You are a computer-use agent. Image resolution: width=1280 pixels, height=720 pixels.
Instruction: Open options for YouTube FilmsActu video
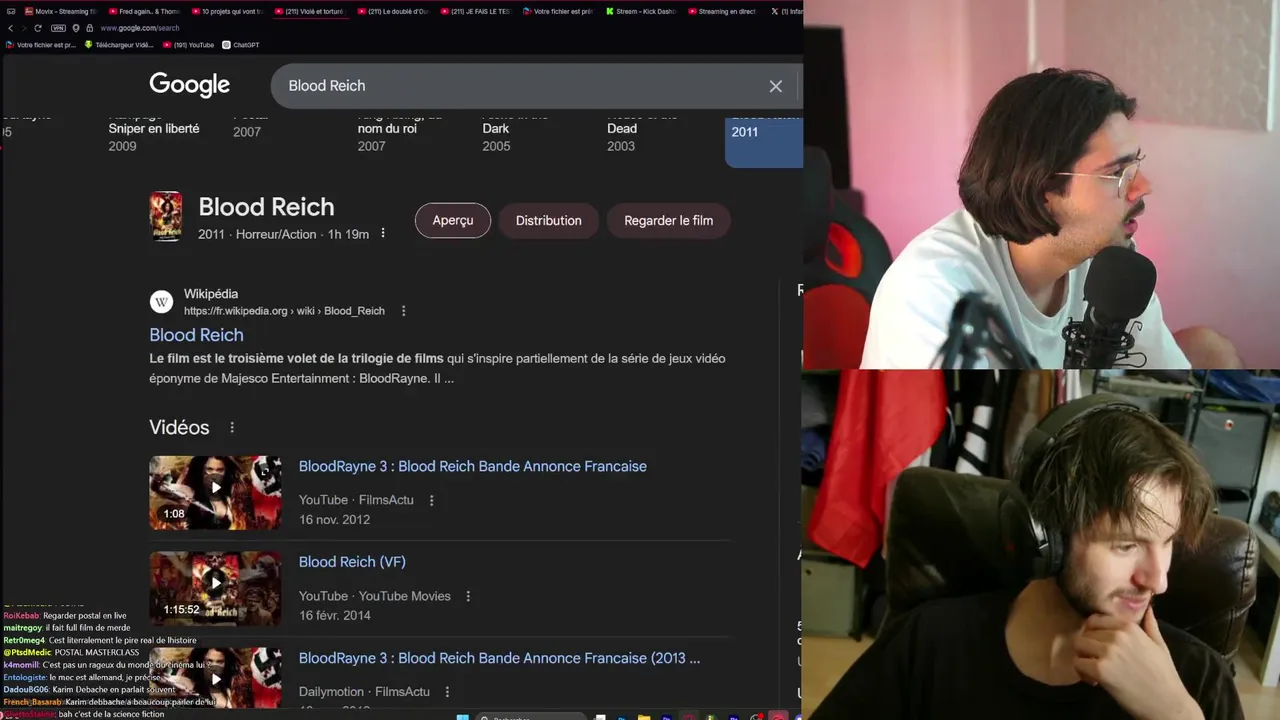(431, 500)
